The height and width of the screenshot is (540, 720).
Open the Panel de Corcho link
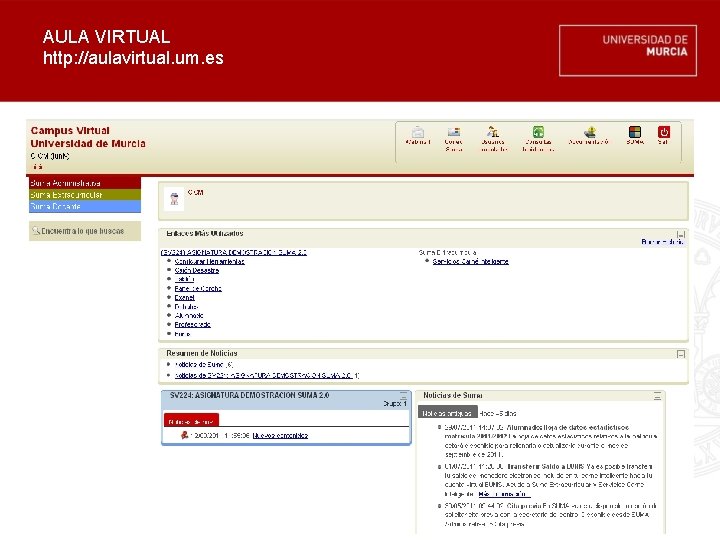pyautogui.click(x=198, y=288)
